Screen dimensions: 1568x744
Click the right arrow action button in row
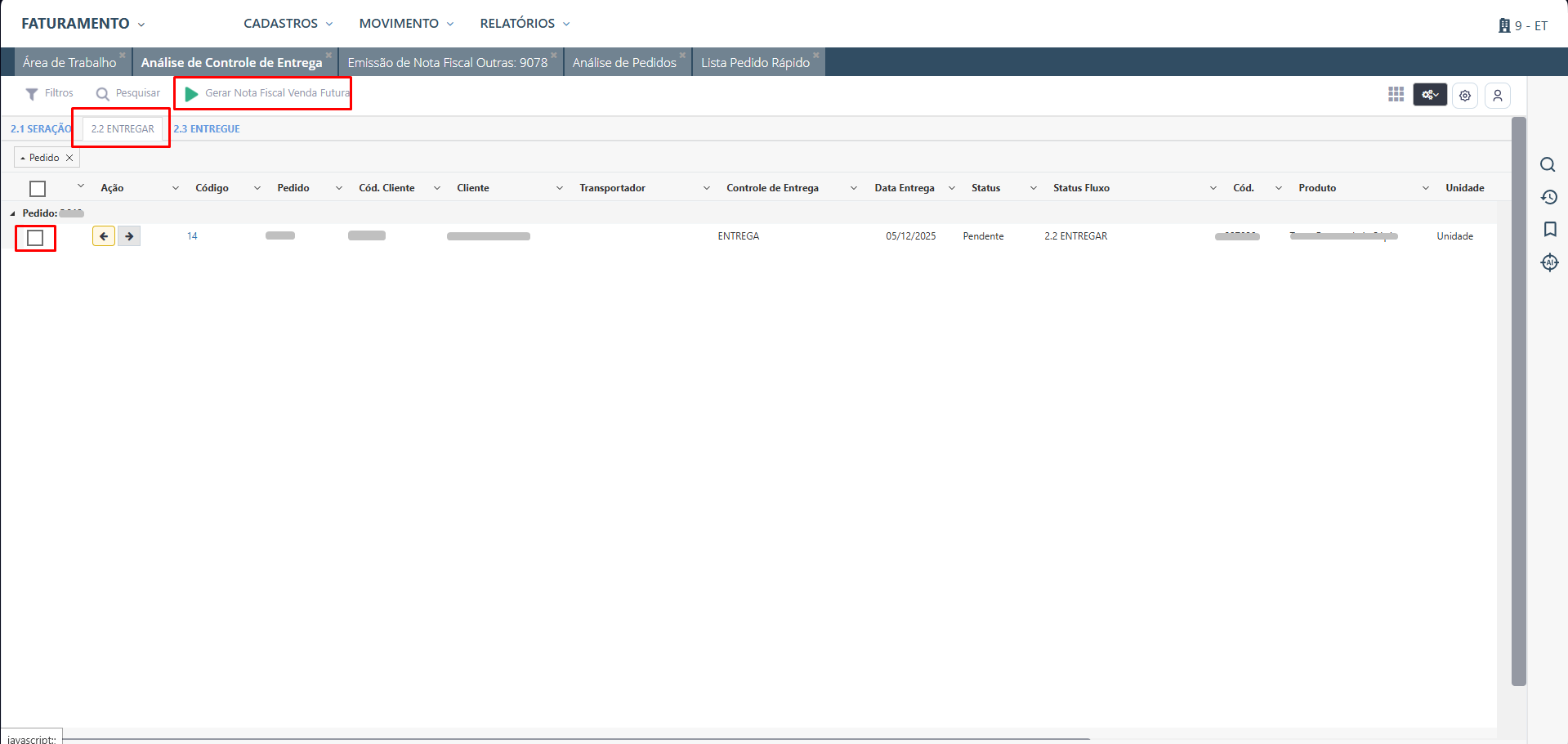pyautogui.click(x=129, y=236)
